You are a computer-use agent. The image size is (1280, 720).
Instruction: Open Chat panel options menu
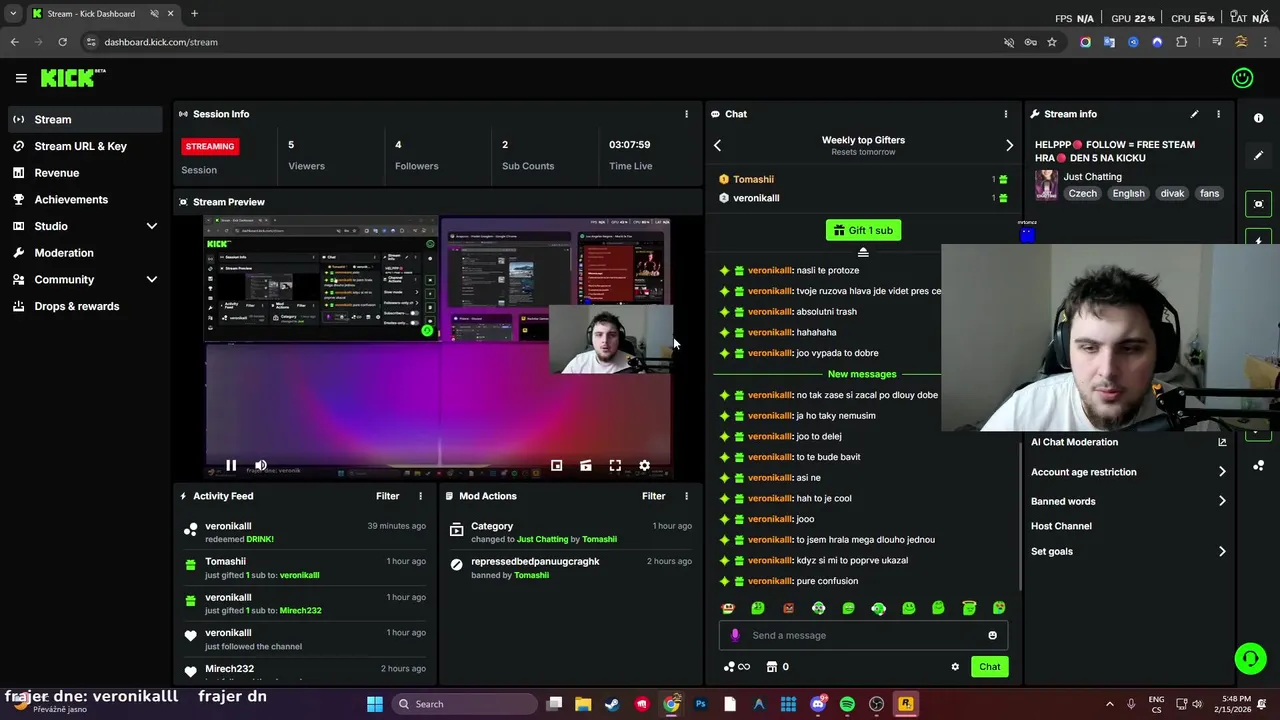(1006, 114)
